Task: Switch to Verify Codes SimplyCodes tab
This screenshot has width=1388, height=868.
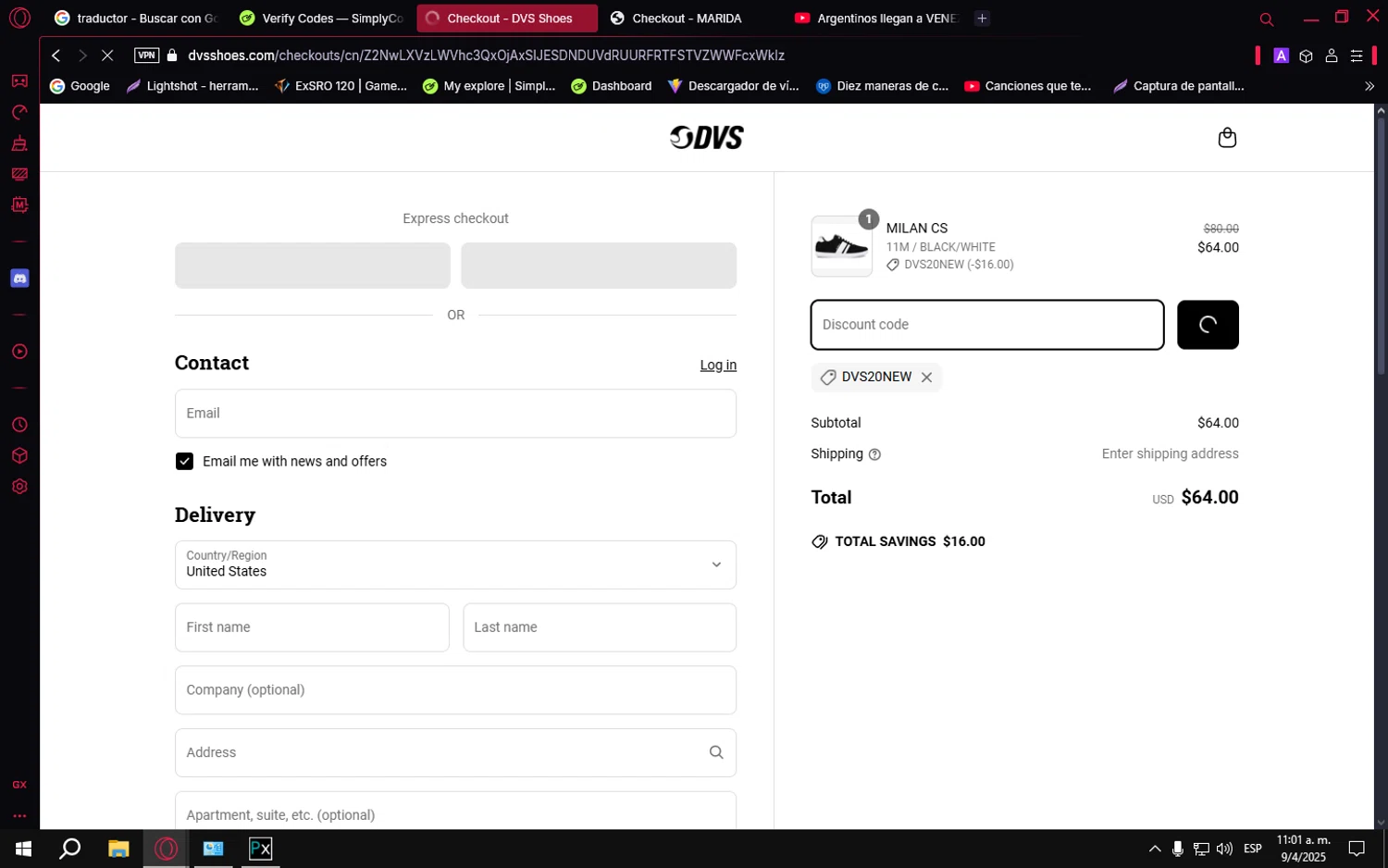Action: pos(320,19)
